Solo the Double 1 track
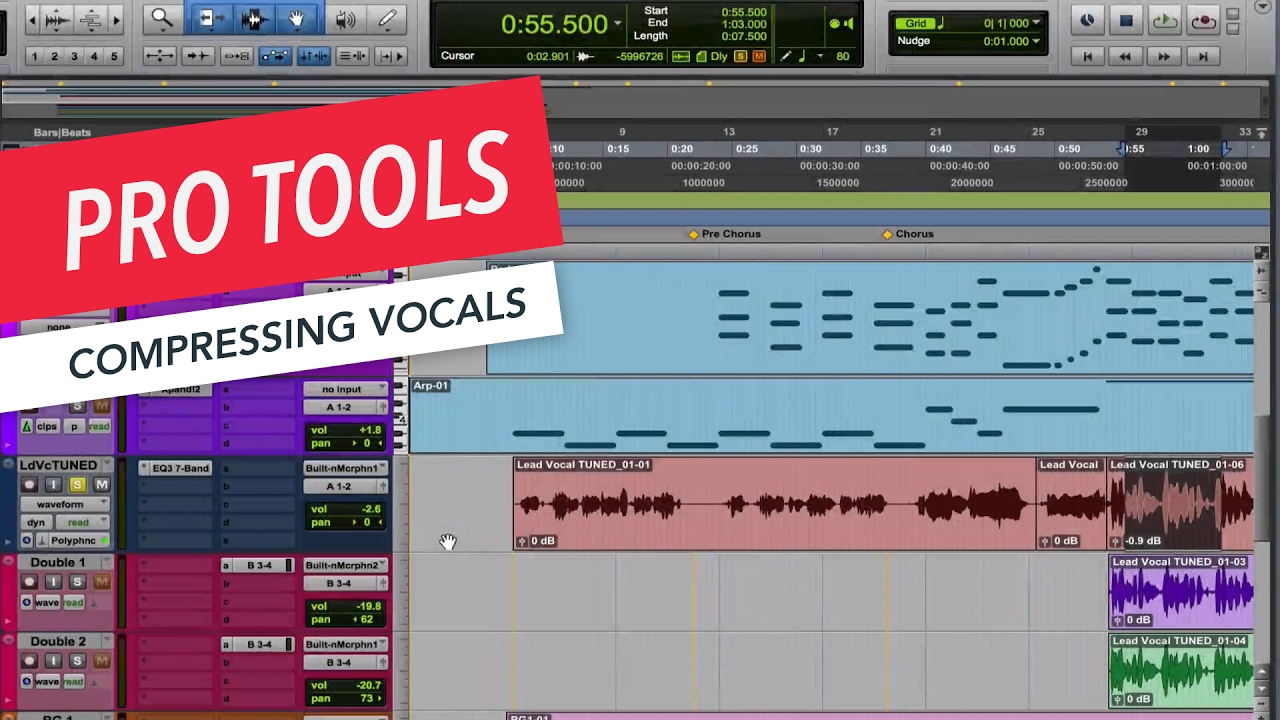The height and width of the screenshot is (720, 1280). tap(77, 582)
